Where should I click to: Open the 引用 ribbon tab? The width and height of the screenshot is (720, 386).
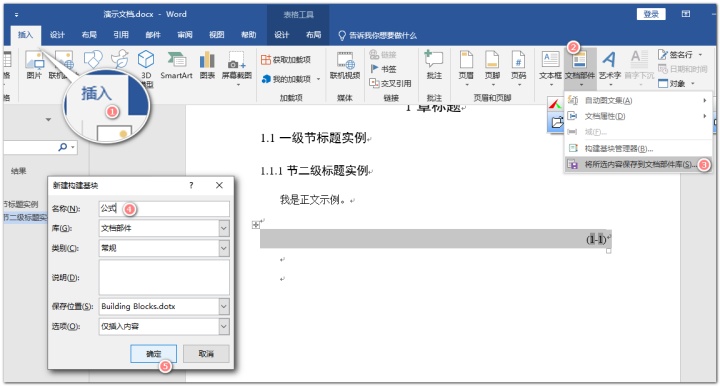[x=121, y=35]
